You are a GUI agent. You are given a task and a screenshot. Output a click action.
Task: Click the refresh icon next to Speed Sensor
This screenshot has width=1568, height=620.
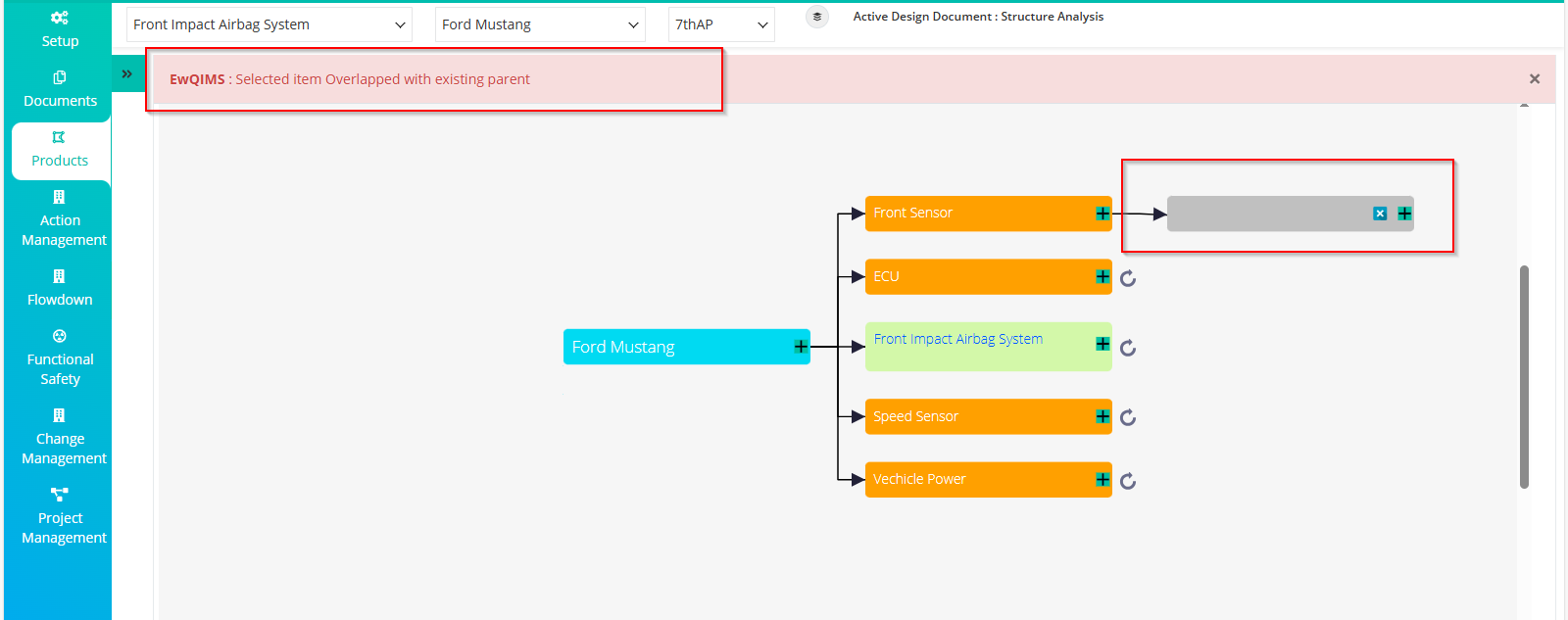[1128, 418]
